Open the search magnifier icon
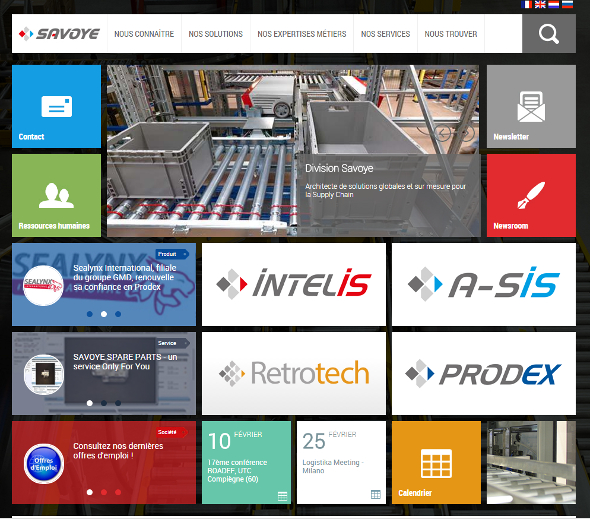 (x=549, y=34)
